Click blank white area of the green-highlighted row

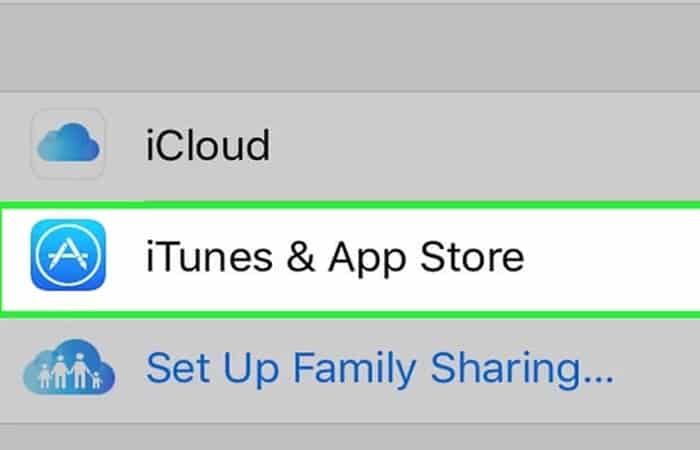(x=612, y=259)
